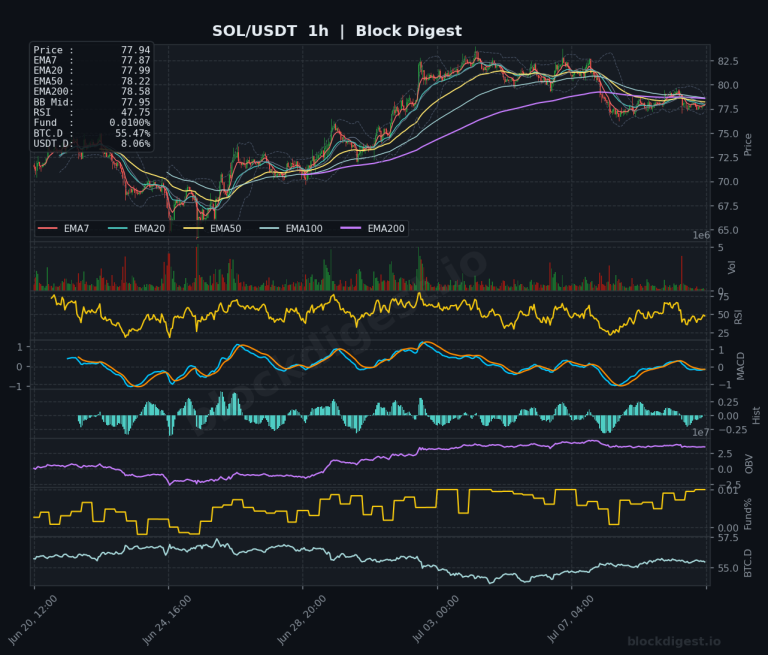768x655 pixels.
Task: Click the 72.5 price axis tick label
Action: [x=728, y=158]
